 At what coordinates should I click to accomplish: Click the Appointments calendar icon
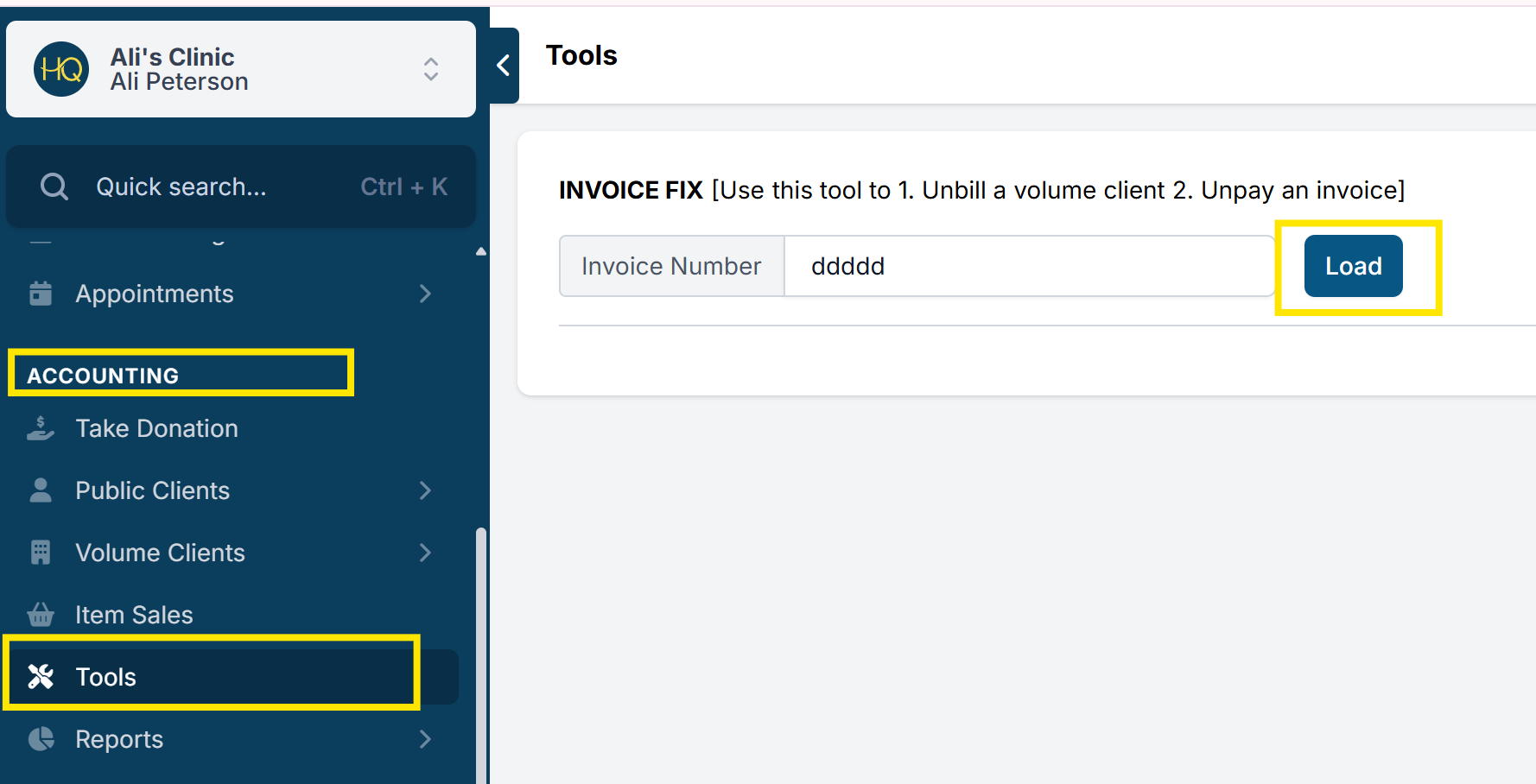41,294
